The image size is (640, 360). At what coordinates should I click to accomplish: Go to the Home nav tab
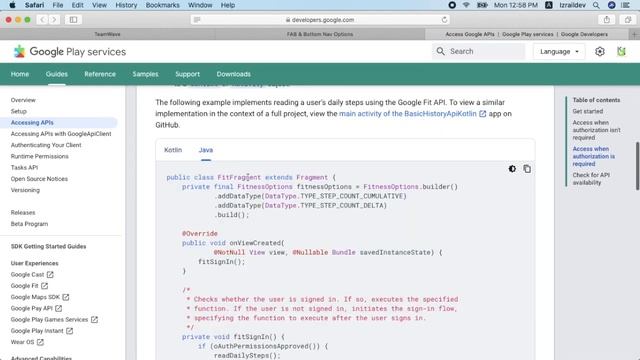click(x=20, y=74)
